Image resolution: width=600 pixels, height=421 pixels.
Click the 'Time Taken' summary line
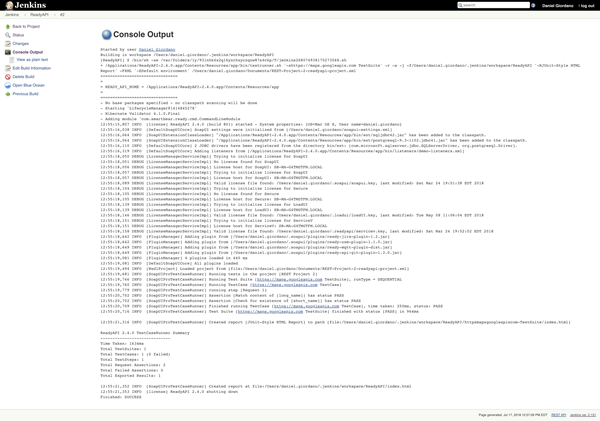pyautogui.click(x=122, y=344)
